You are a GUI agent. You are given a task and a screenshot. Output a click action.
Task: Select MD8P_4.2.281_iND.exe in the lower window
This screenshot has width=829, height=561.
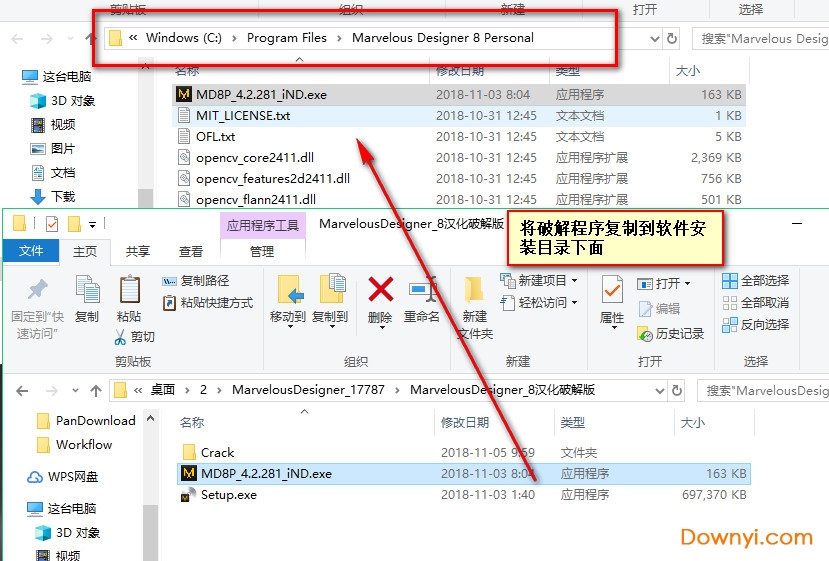click(265, 473)
